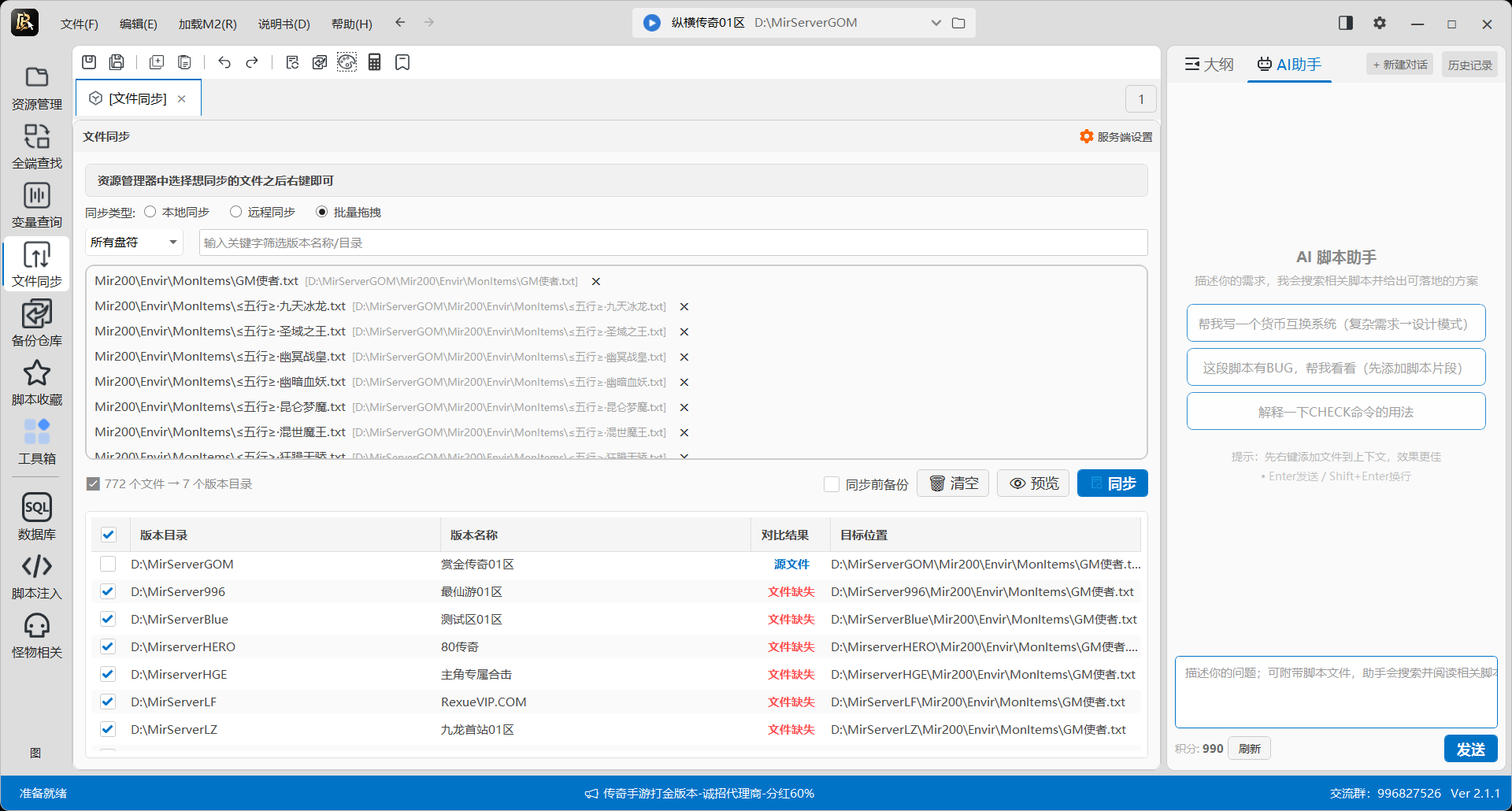Click the document refresh icon
This screenshot has width=1512, height=811.
coord(292,62)
